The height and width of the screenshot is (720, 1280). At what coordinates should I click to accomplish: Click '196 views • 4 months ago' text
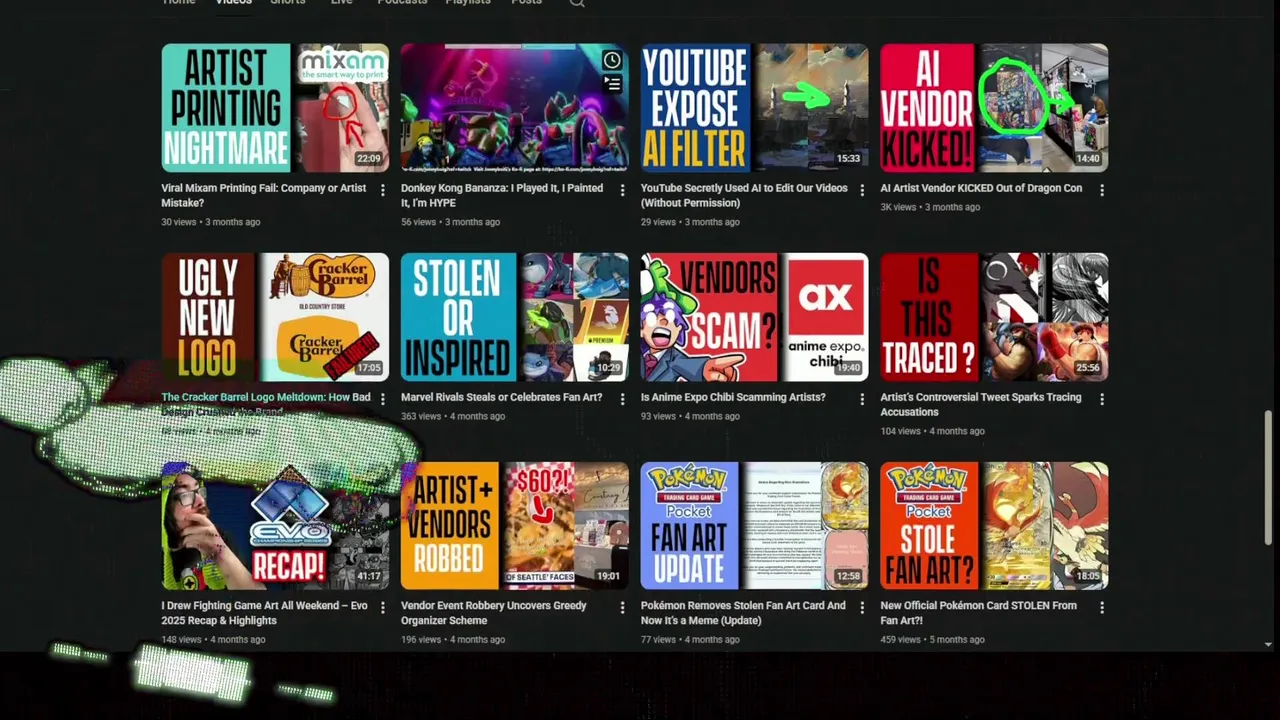[453, 640]
